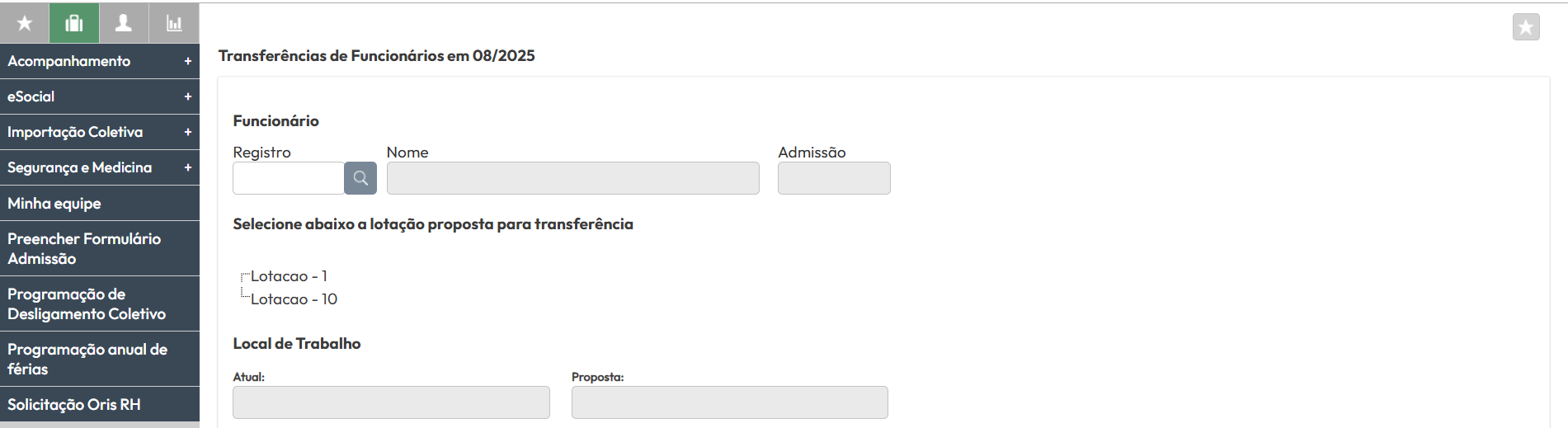
Task: Open Preencher Formulário Admissão
Action: tap(84, 248)
